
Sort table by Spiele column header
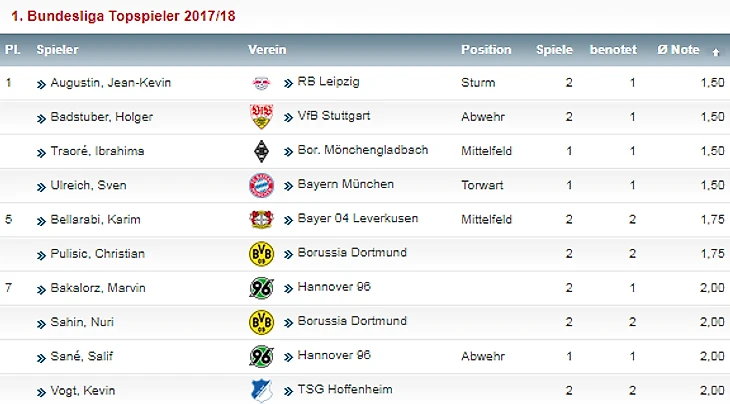pyautogui.click(x=554, y=50)
